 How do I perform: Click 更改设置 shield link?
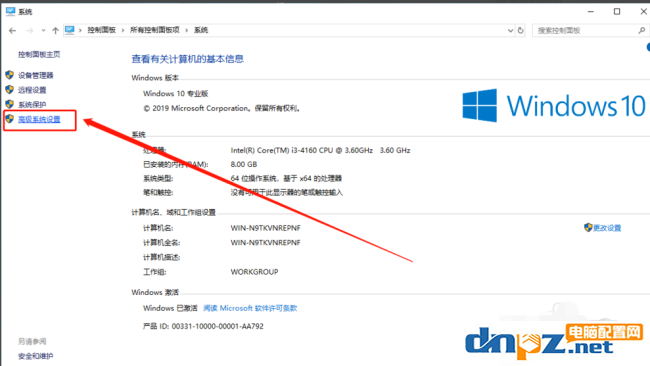click(x=602, y=228)
